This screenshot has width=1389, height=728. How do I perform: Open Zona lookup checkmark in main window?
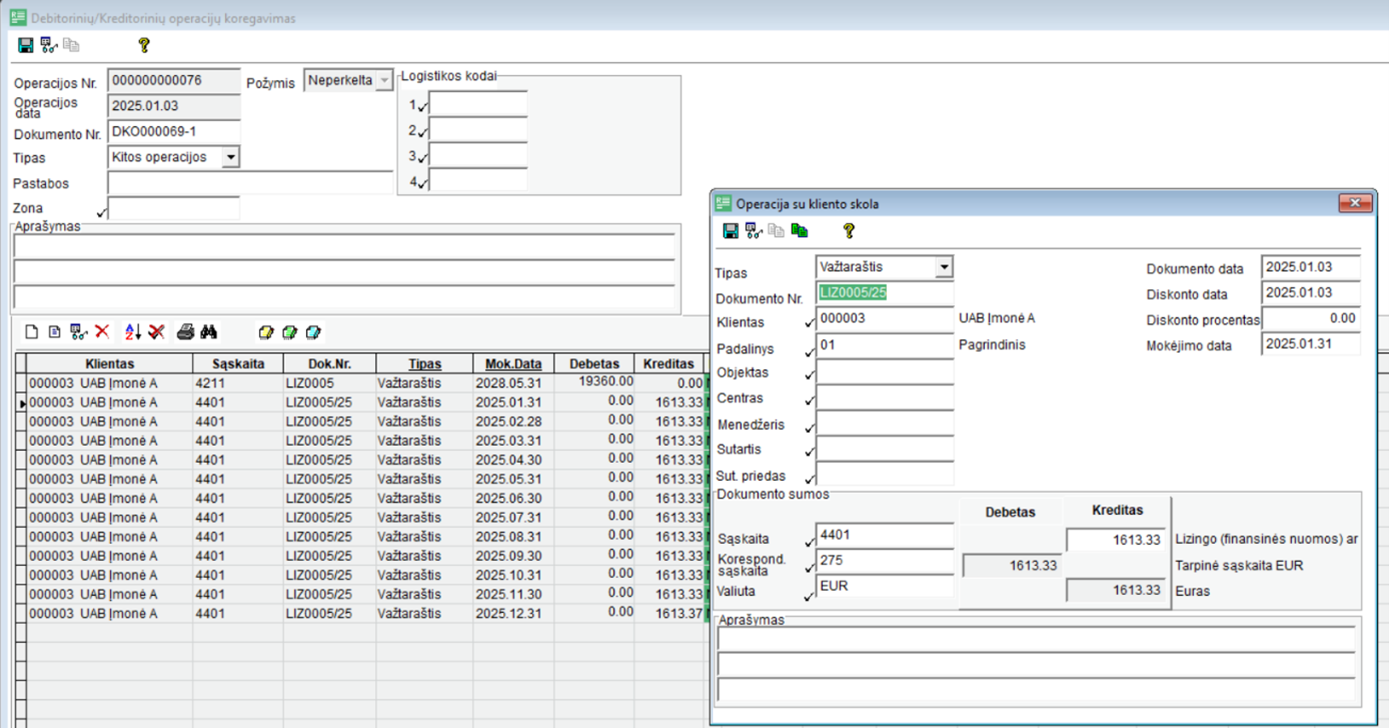pos(101,212)
